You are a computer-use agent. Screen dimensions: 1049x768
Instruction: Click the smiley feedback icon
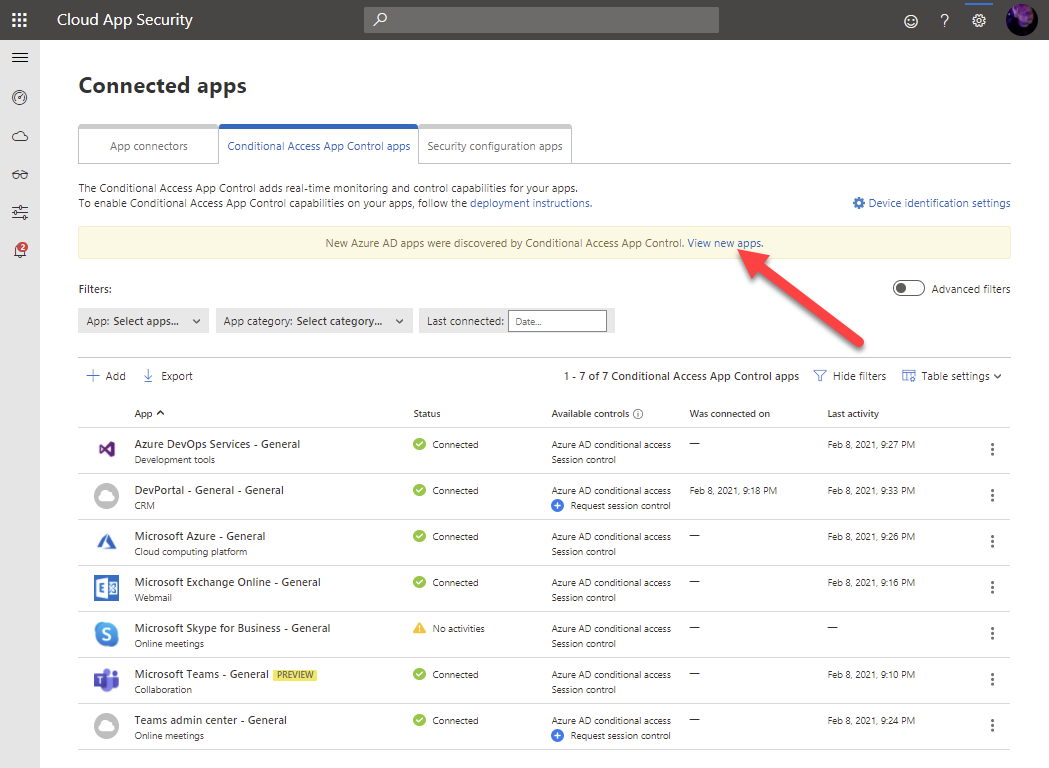click(910, 20)
